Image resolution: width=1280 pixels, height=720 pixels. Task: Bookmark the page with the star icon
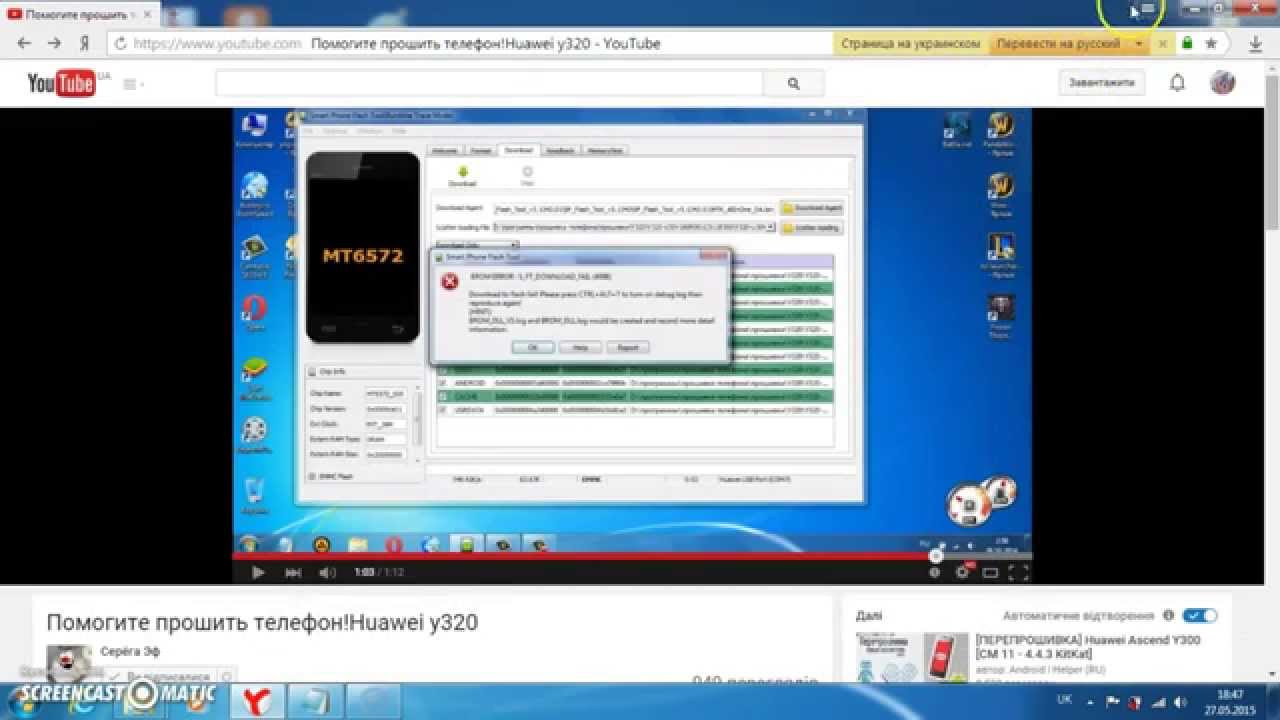click(x=1211, y=44)
